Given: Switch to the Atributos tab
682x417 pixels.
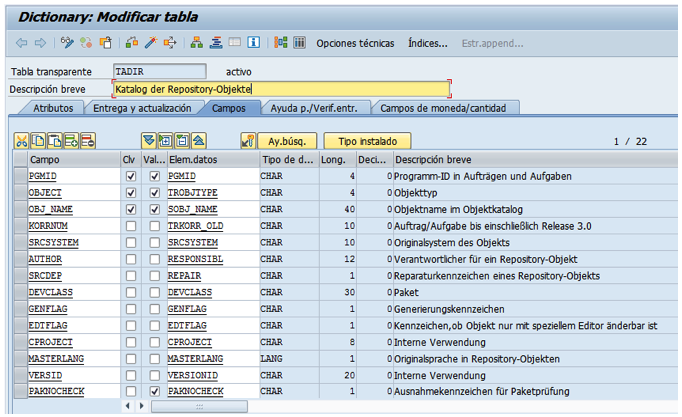Looking at the screenshot, I should pyautogui.click(x=53, y=108).
